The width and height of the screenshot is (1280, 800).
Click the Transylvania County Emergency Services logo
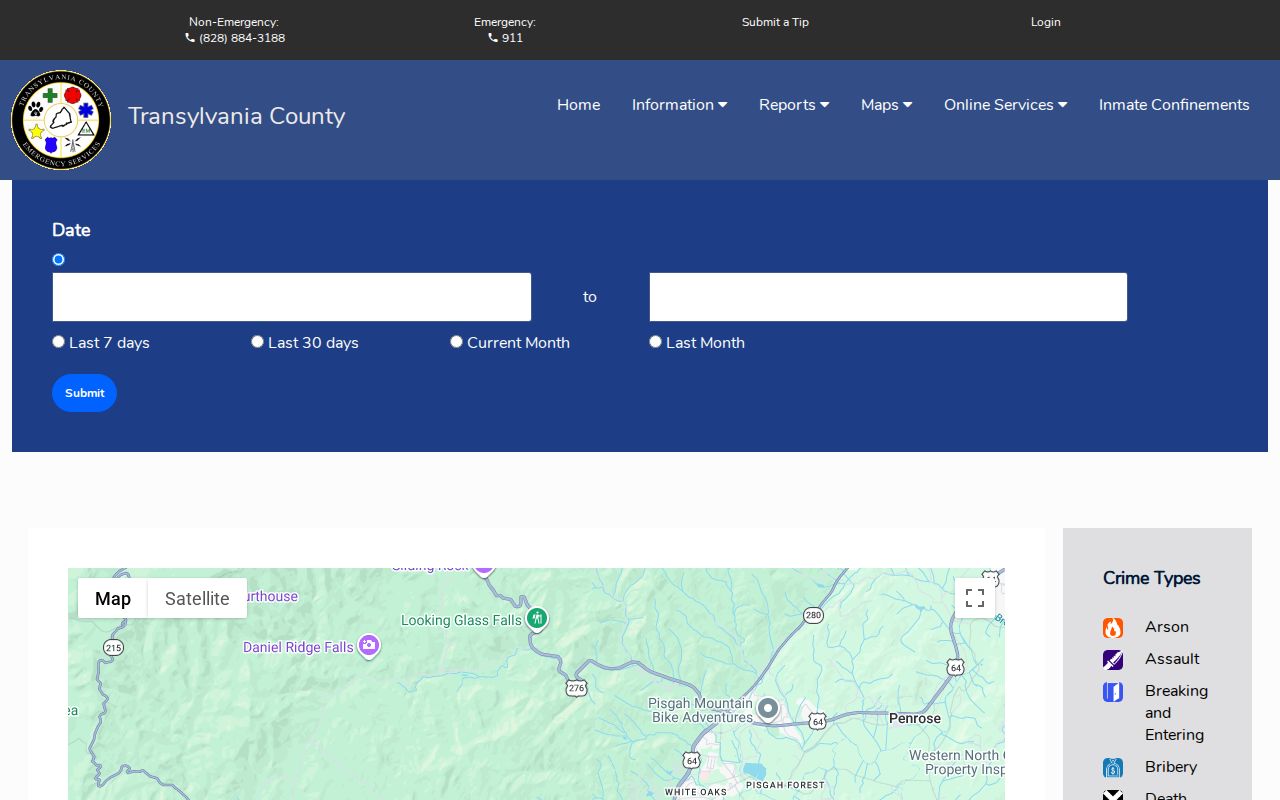click(61, 120)
